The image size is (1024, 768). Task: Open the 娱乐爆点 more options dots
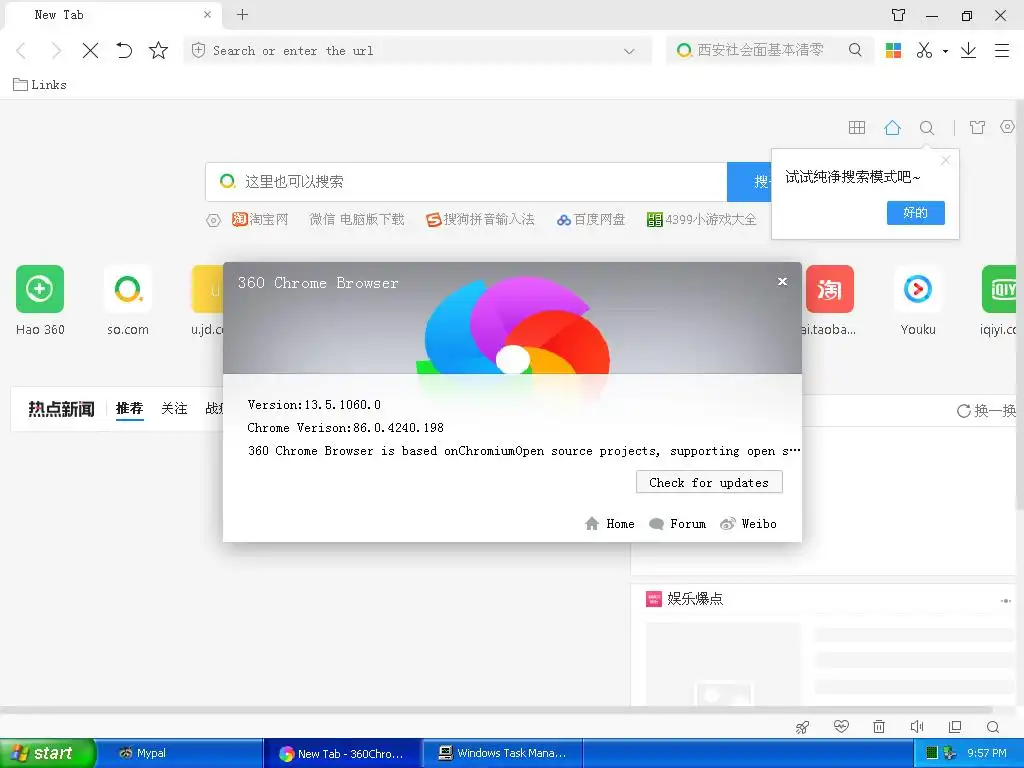point(1006,601)
